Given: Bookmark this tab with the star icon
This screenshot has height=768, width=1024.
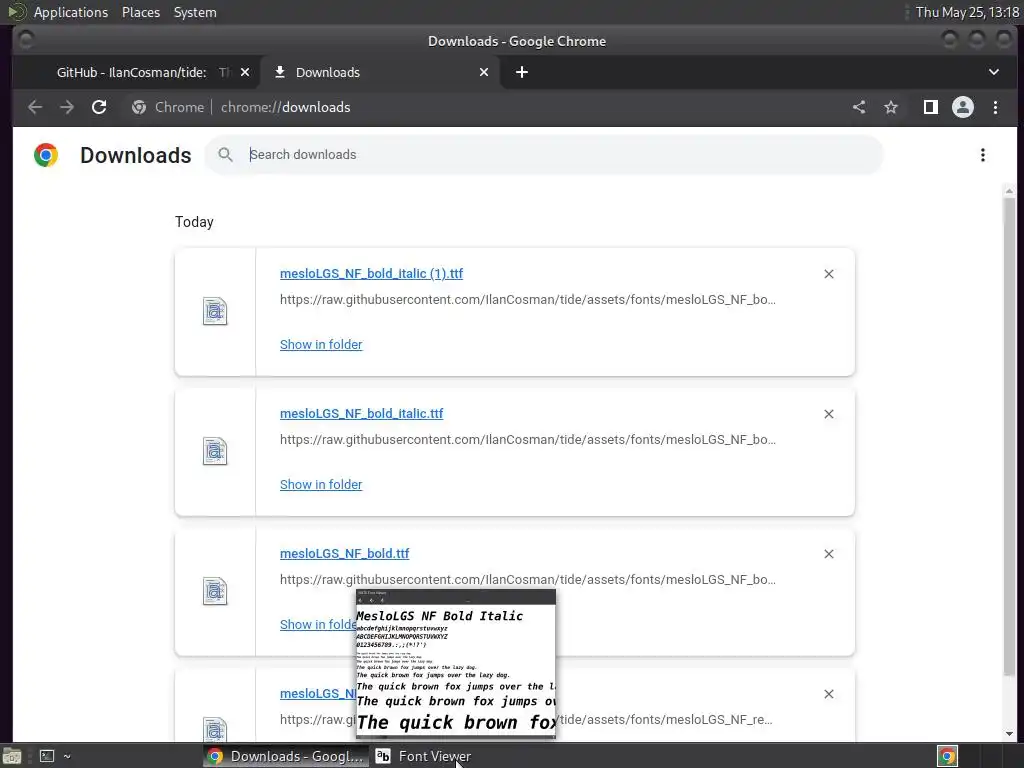Looking at the screenshot, I should point(891,107).
